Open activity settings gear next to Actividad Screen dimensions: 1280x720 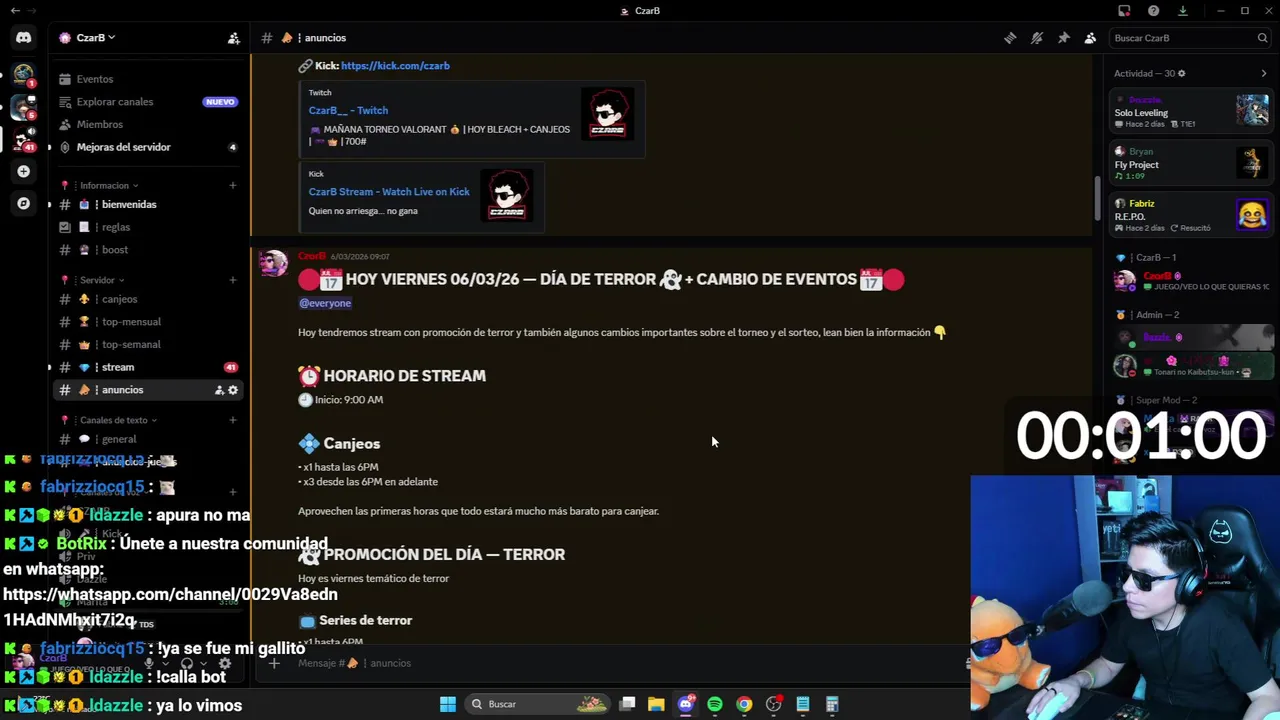tap(1181, 73)
